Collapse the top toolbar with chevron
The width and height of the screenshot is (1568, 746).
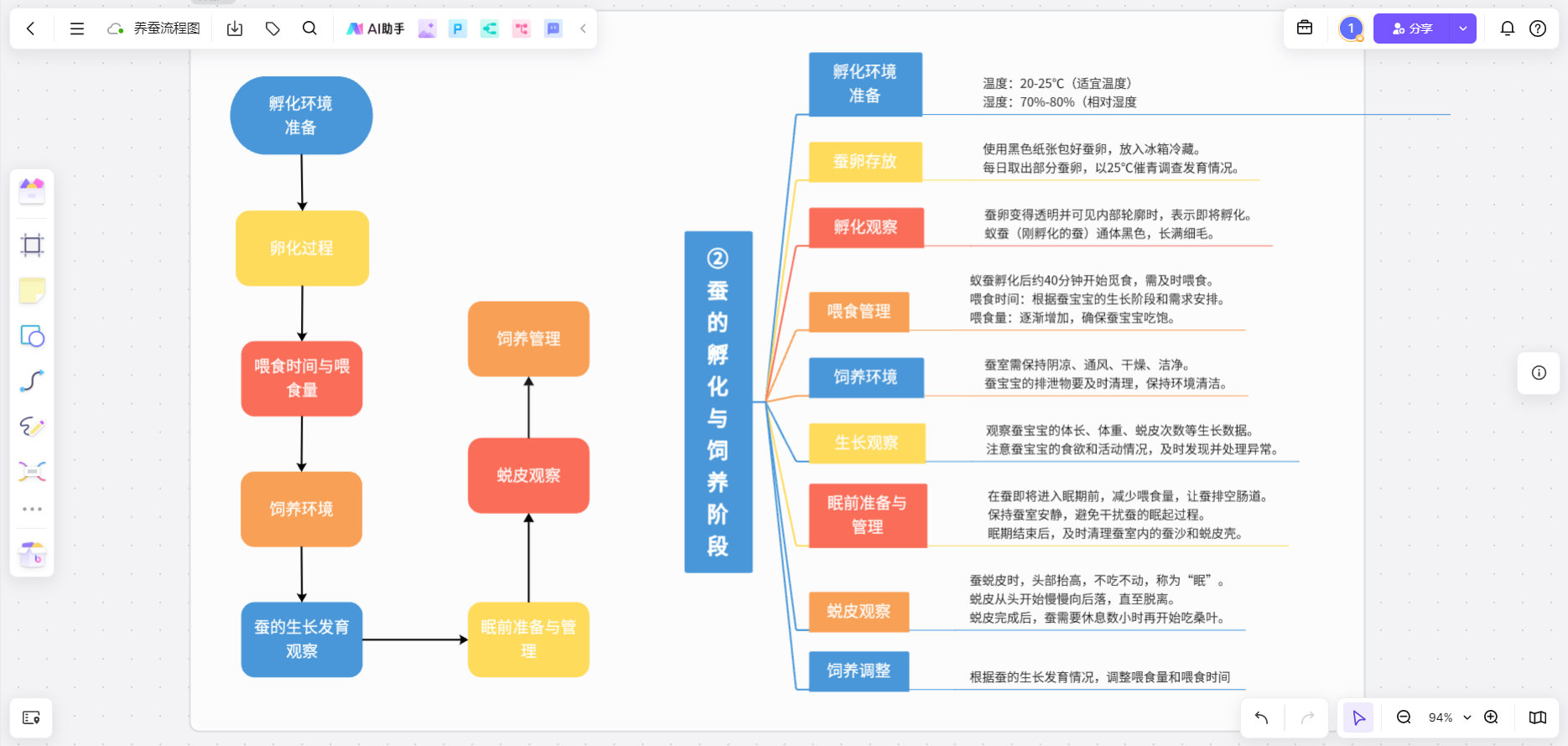[x=583, y=28]
